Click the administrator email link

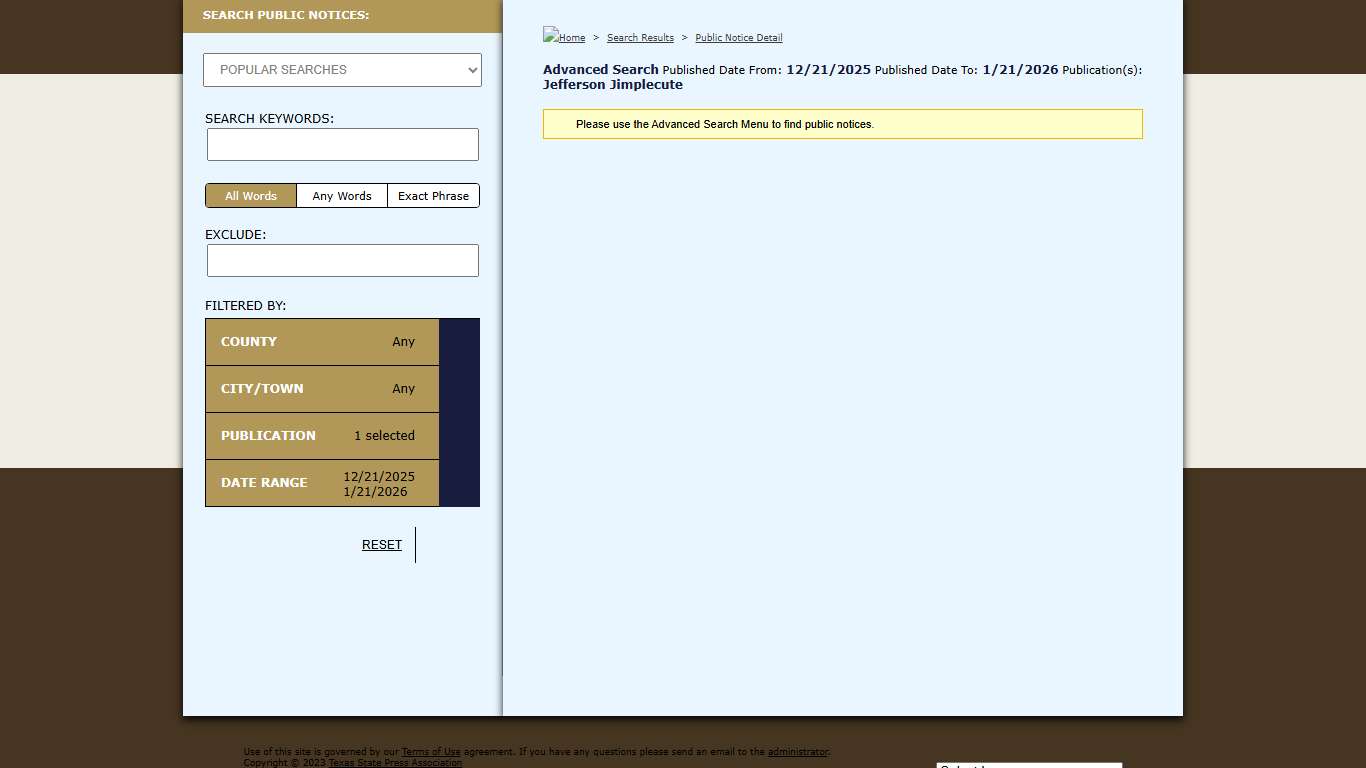798,752
